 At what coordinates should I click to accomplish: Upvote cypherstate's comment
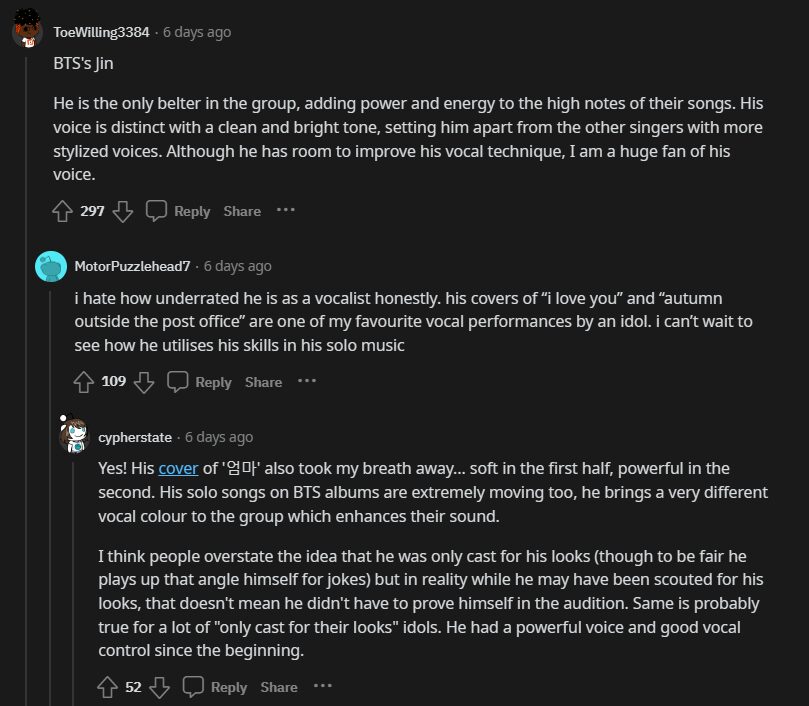coord(108,687)
